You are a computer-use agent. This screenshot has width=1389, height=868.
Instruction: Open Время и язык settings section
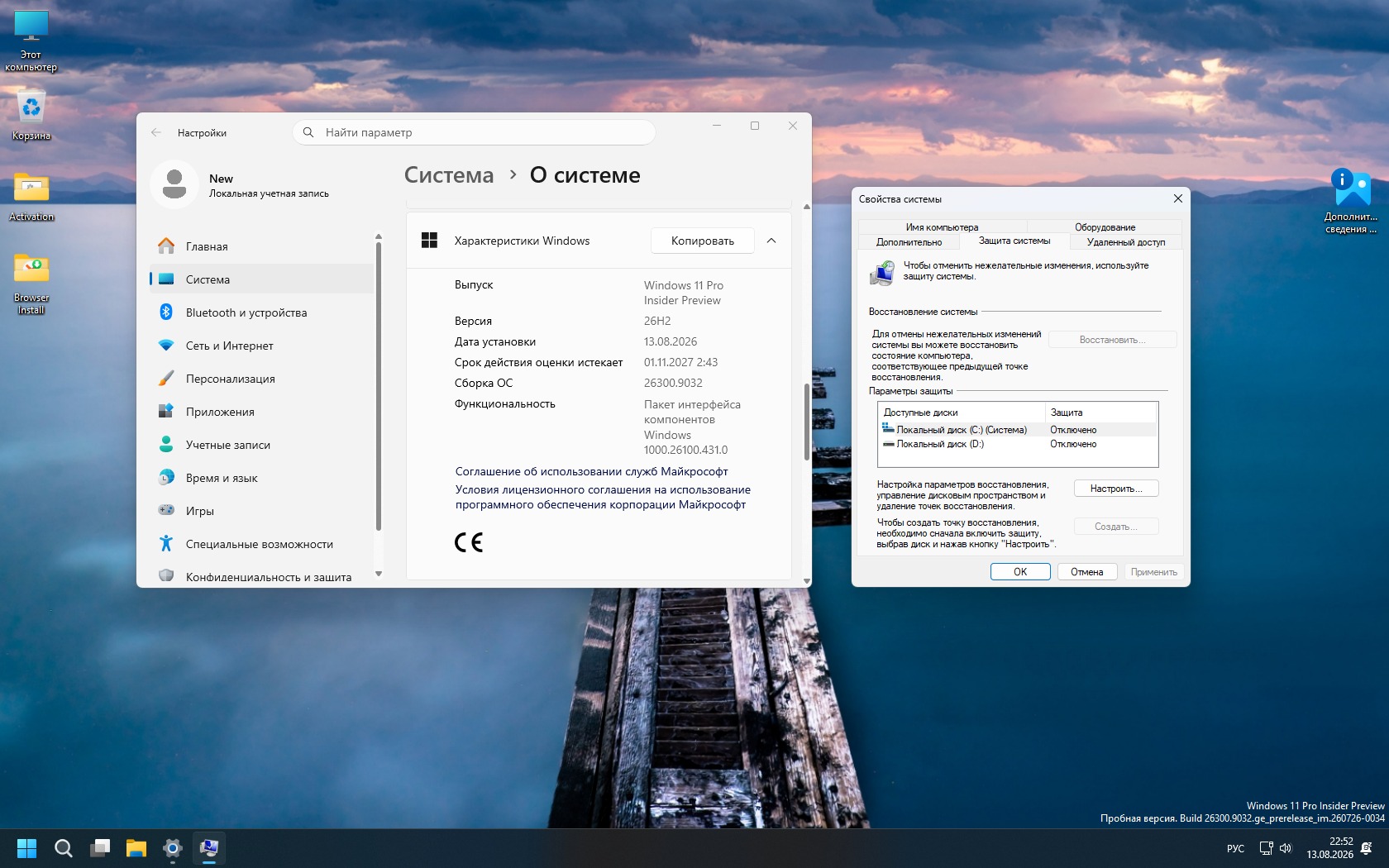(x=261, y=478)
